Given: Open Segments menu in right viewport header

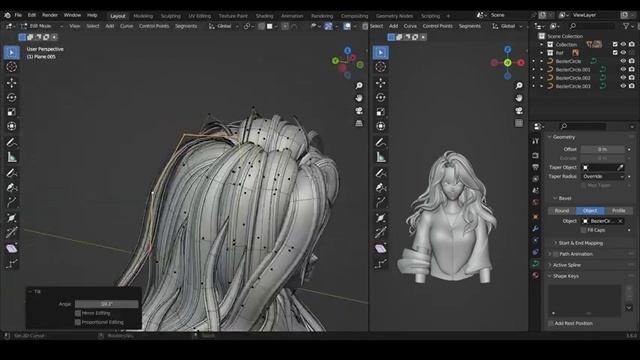Looking at the screenshot, I should coord(470,26).
